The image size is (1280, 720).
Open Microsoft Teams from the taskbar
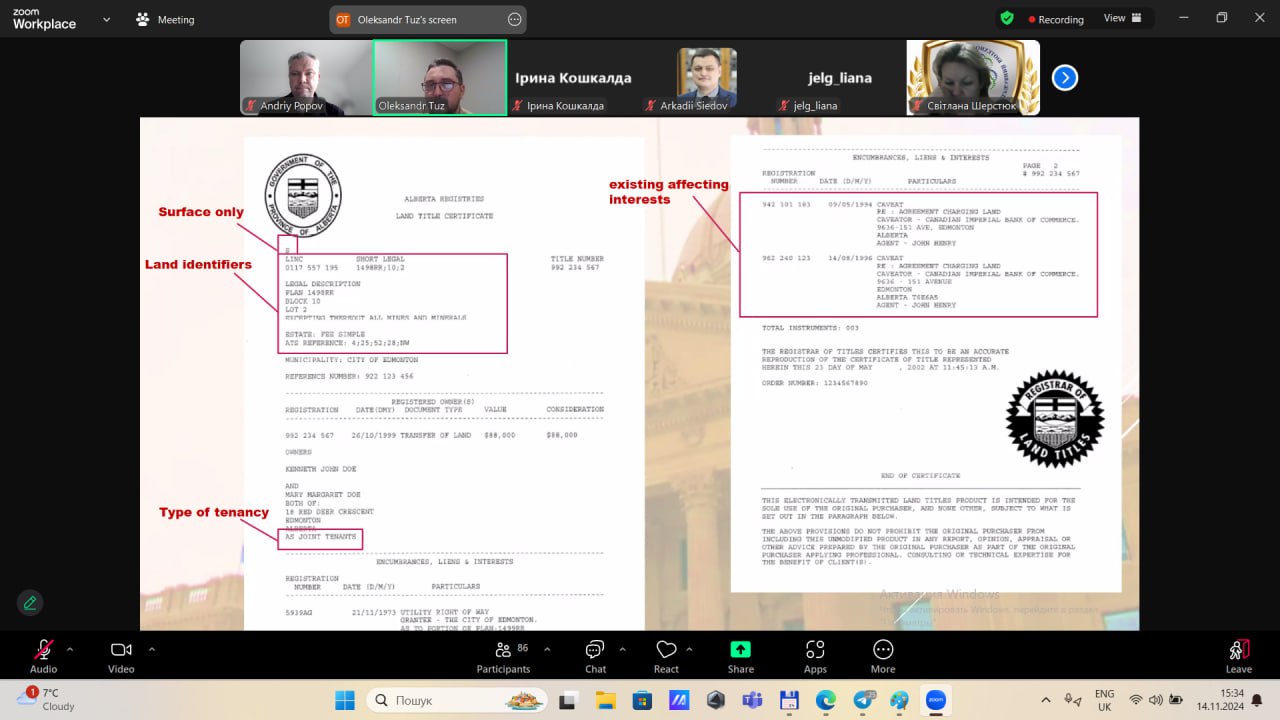751,699
